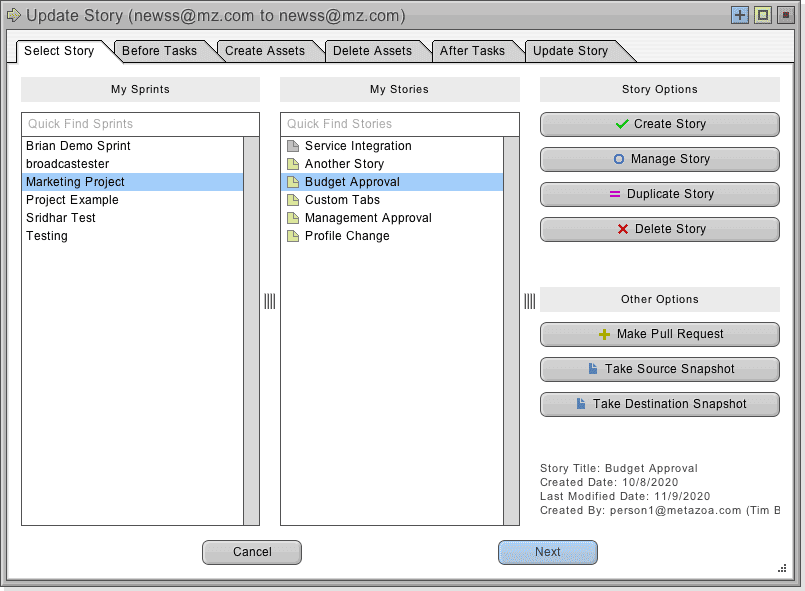Click the blue plus window button

(740, 15)
